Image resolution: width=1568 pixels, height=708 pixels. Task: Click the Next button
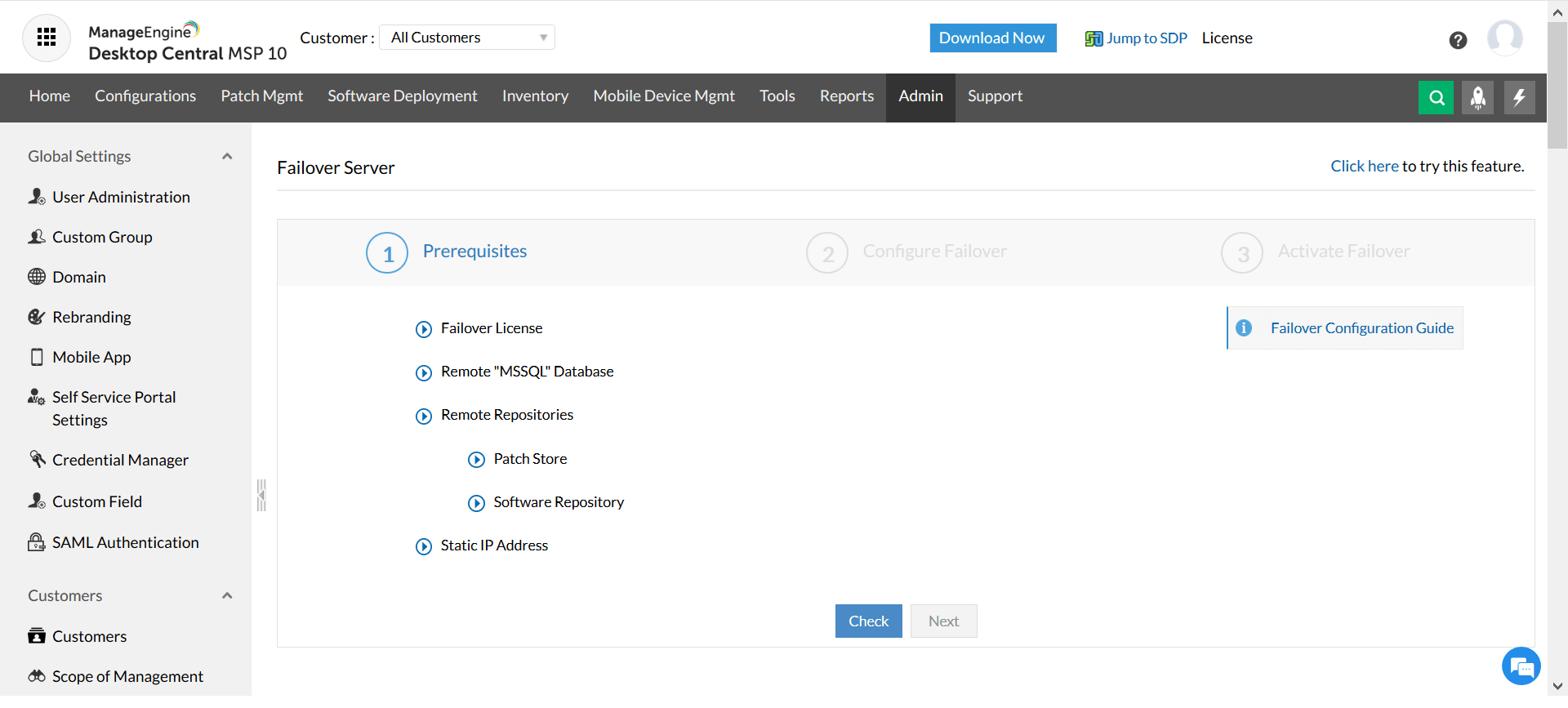944,621
